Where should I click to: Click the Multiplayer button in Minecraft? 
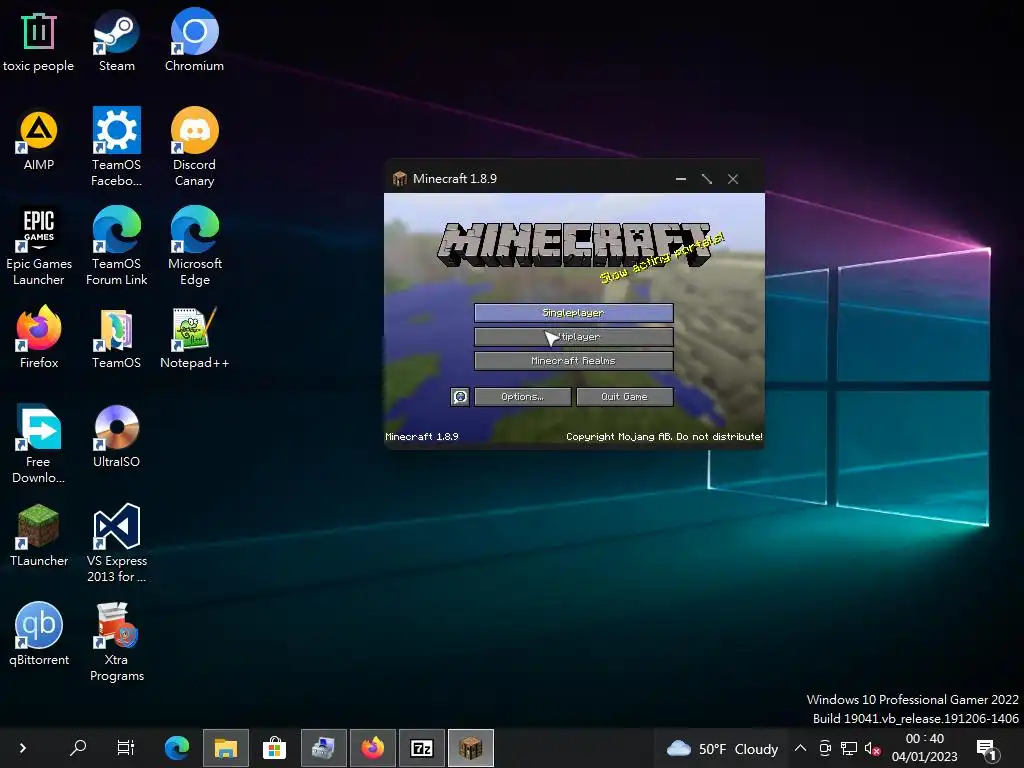click(573, 337)
